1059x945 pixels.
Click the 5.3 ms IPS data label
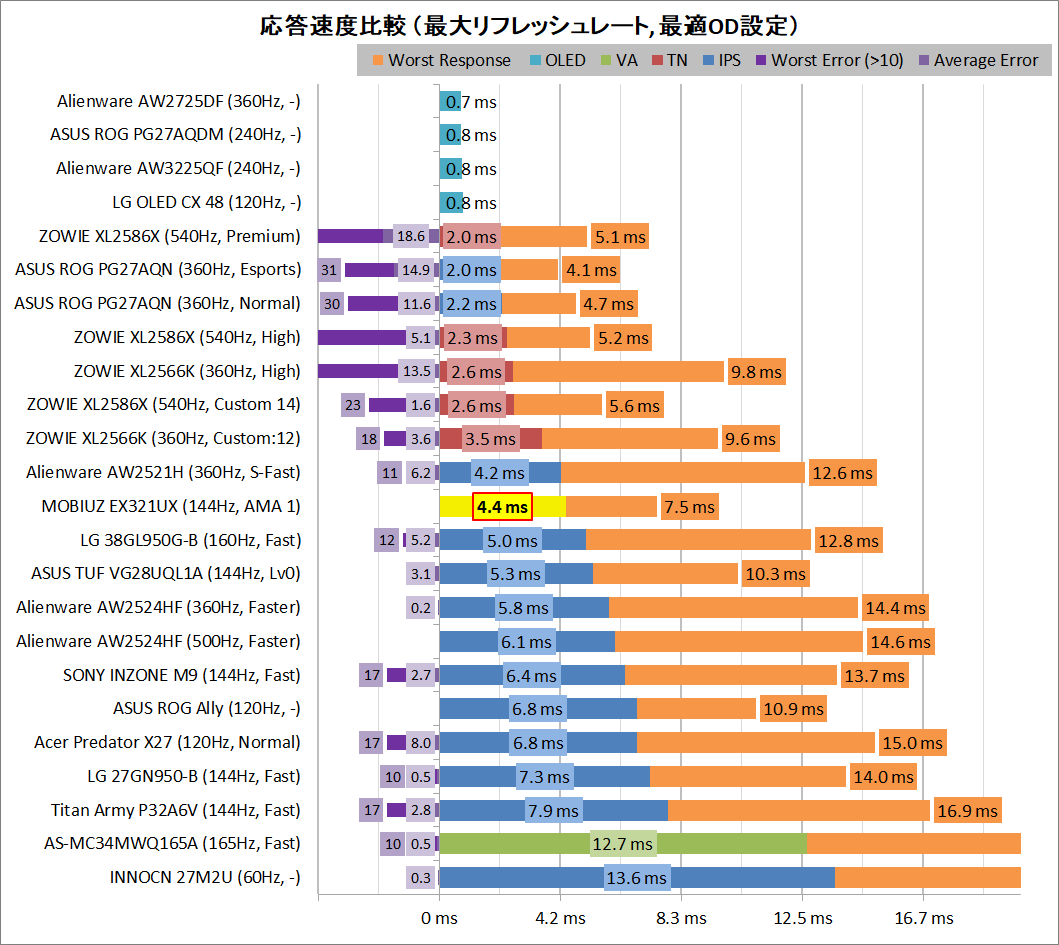click(x=515, y=574)
